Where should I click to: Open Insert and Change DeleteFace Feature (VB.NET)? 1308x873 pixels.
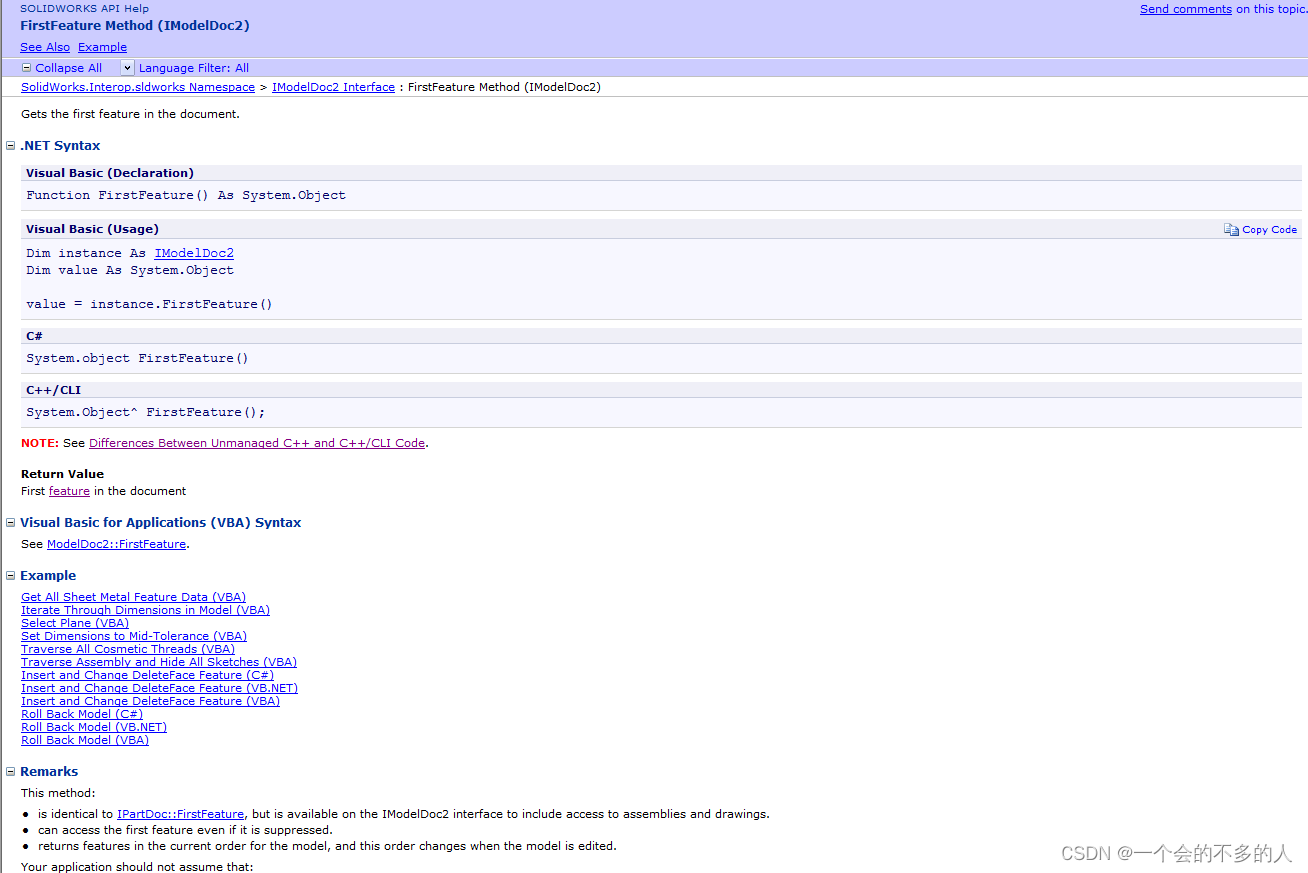click(x=159, y=688)
